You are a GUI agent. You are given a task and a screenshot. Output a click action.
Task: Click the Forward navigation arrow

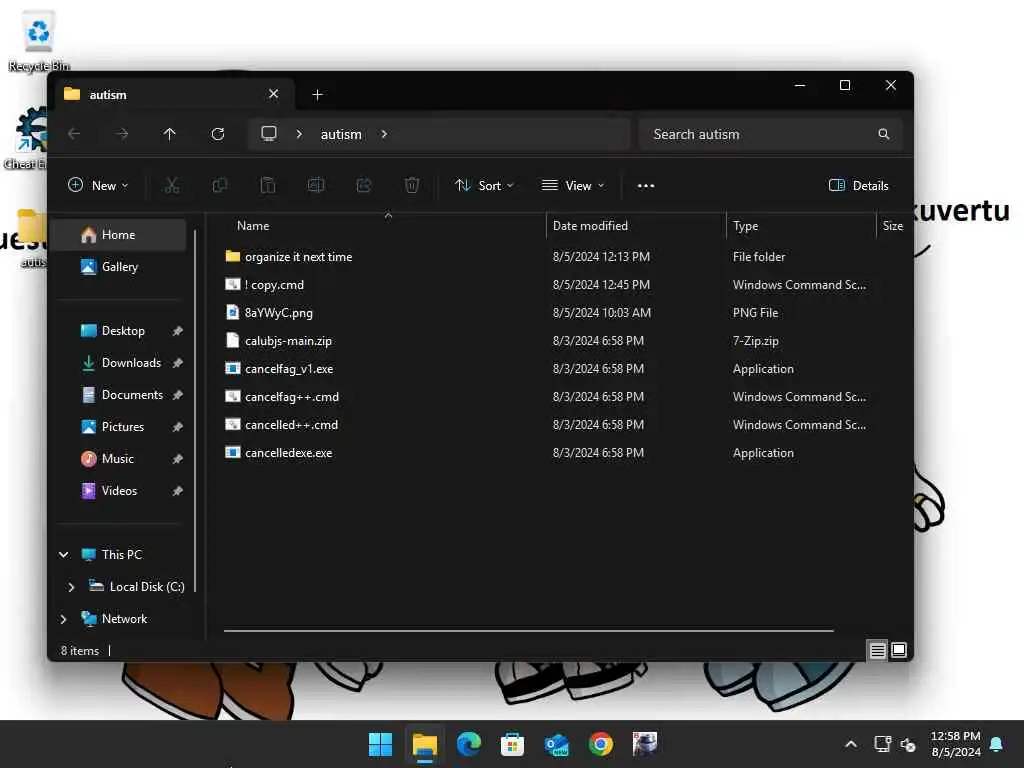point(122,134)
